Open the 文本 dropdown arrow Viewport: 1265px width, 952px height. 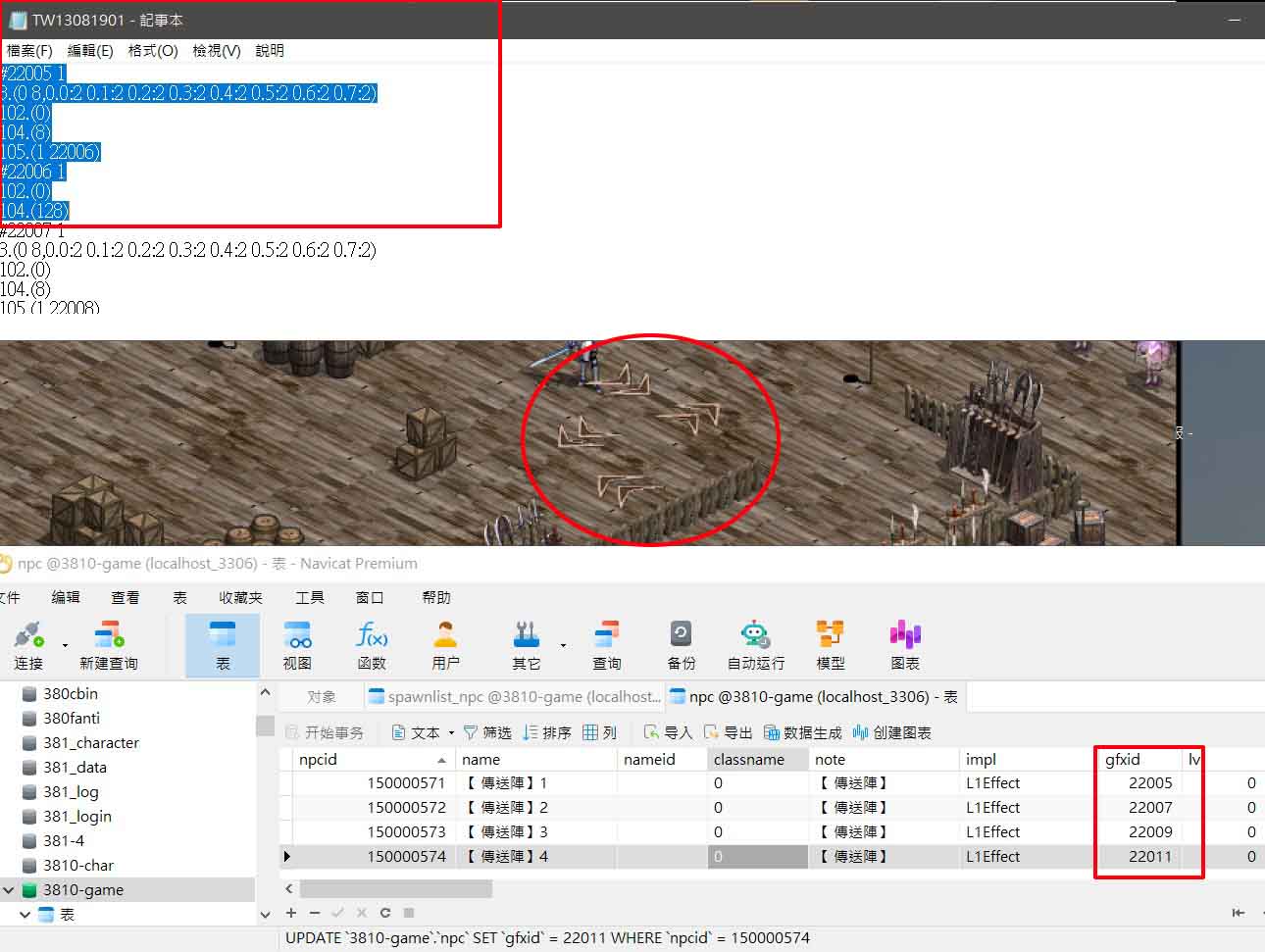[451, 732]
